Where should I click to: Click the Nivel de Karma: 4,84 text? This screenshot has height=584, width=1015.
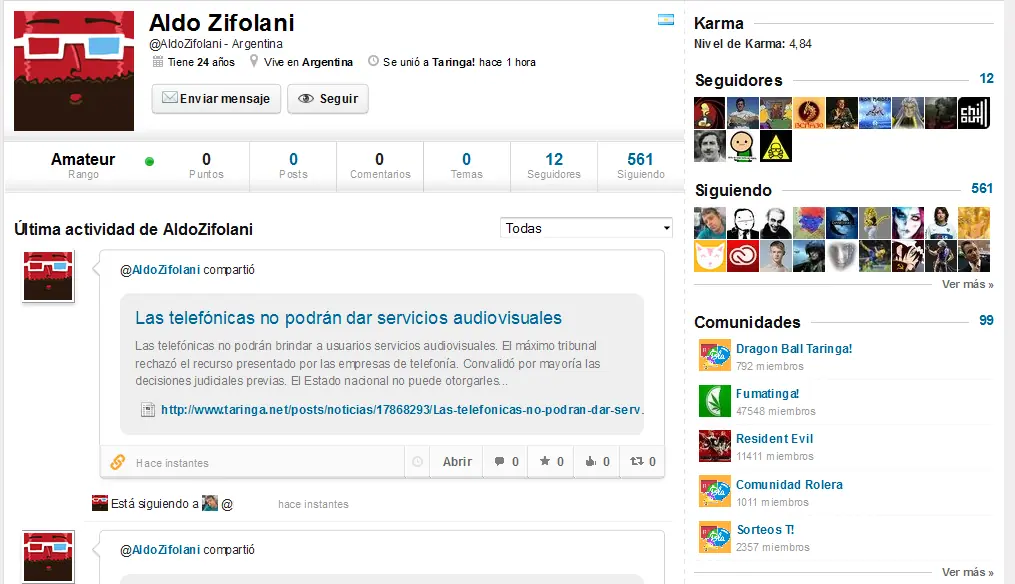tap(752, 44)
